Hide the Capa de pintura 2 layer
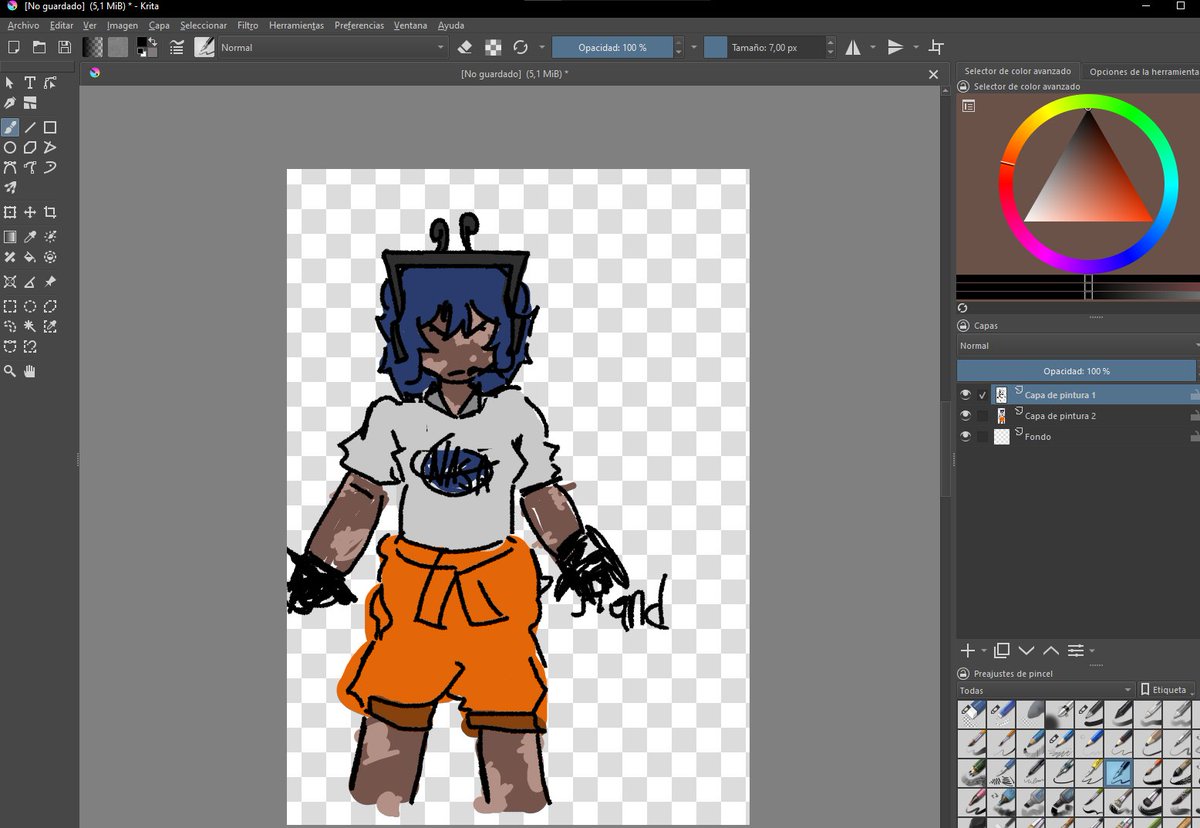 coord(966,416)
